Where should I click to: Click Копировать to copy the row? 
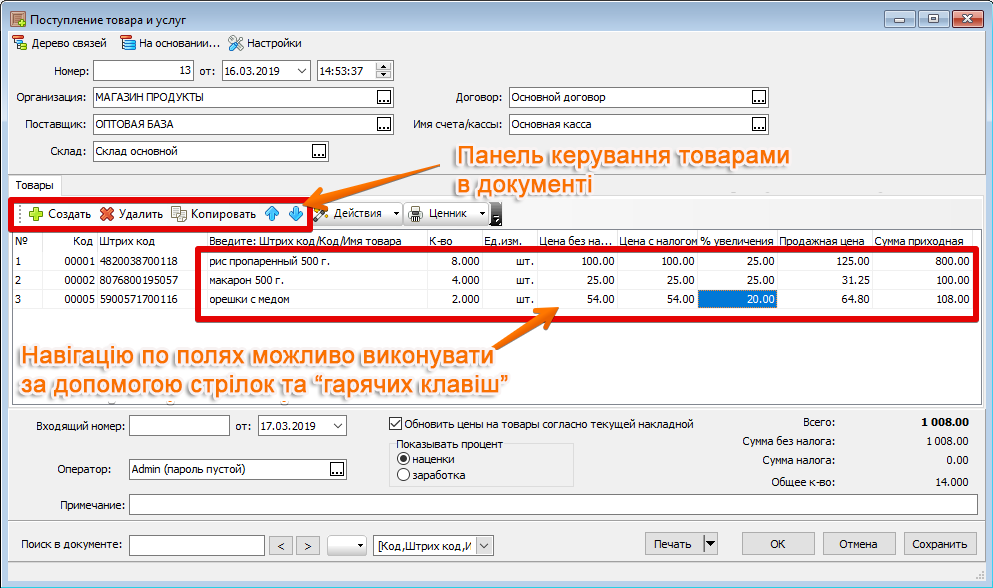point(213,214)
